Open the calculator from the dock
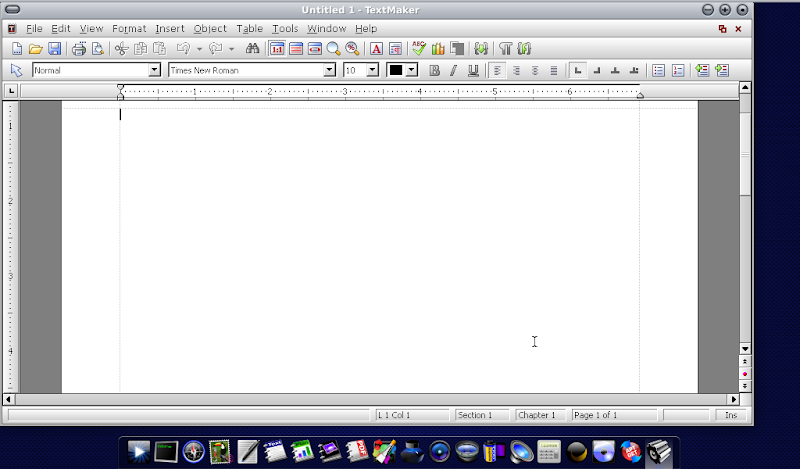 pos(548,452)
